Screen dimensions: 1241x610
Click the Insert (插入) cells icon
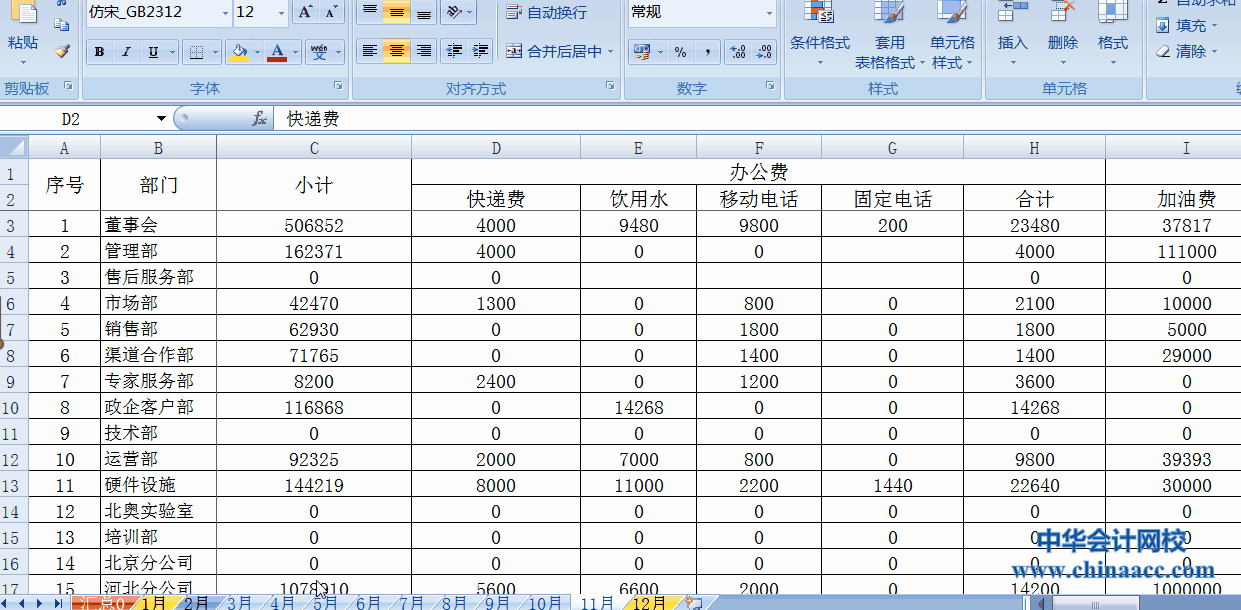coord(1013,12)
